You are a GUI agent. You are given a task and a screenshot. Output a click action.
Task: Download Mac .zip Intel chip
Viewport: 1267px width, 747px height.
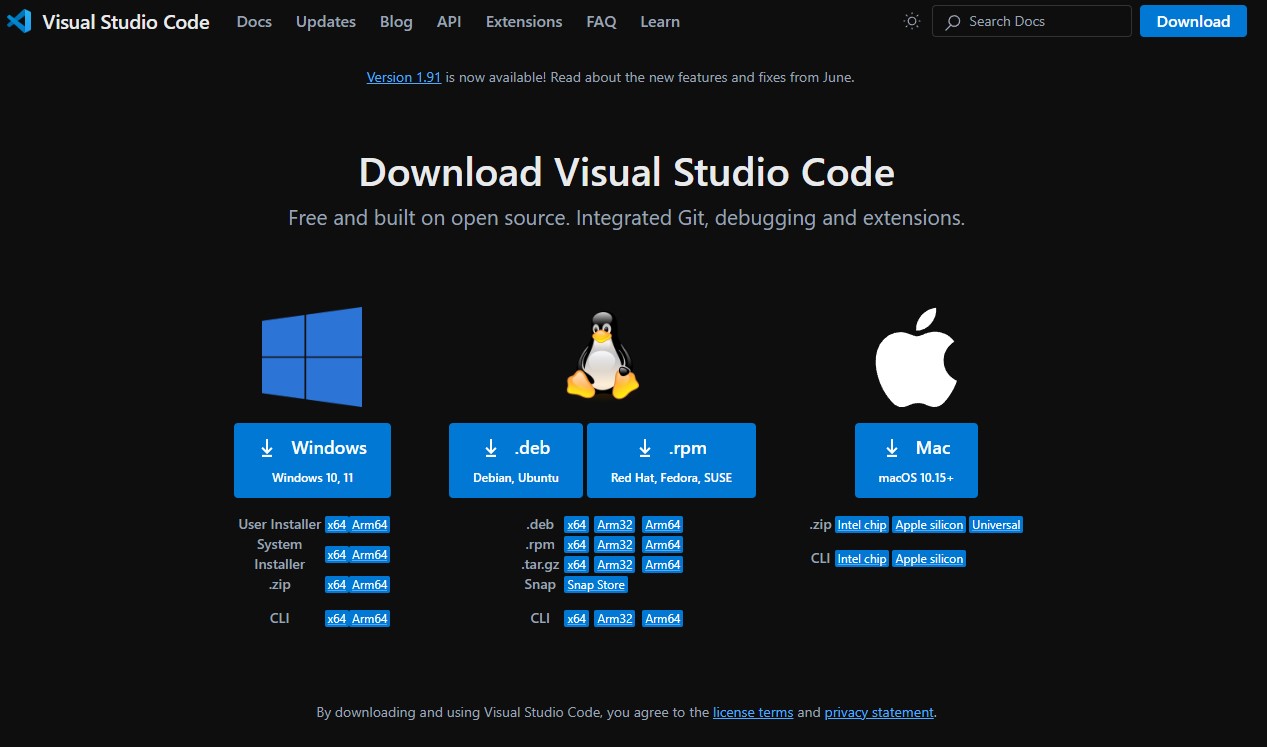coord(862,525)
